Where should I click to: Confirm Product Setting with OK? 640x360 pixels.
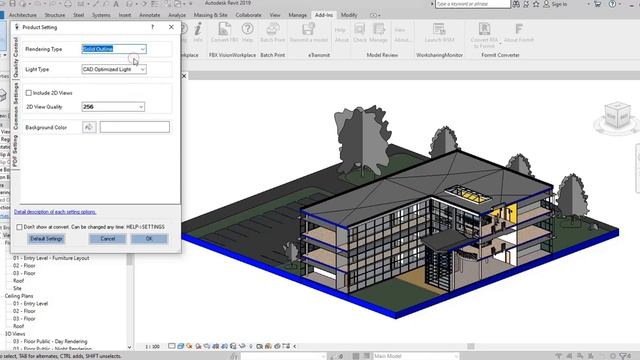149,239
